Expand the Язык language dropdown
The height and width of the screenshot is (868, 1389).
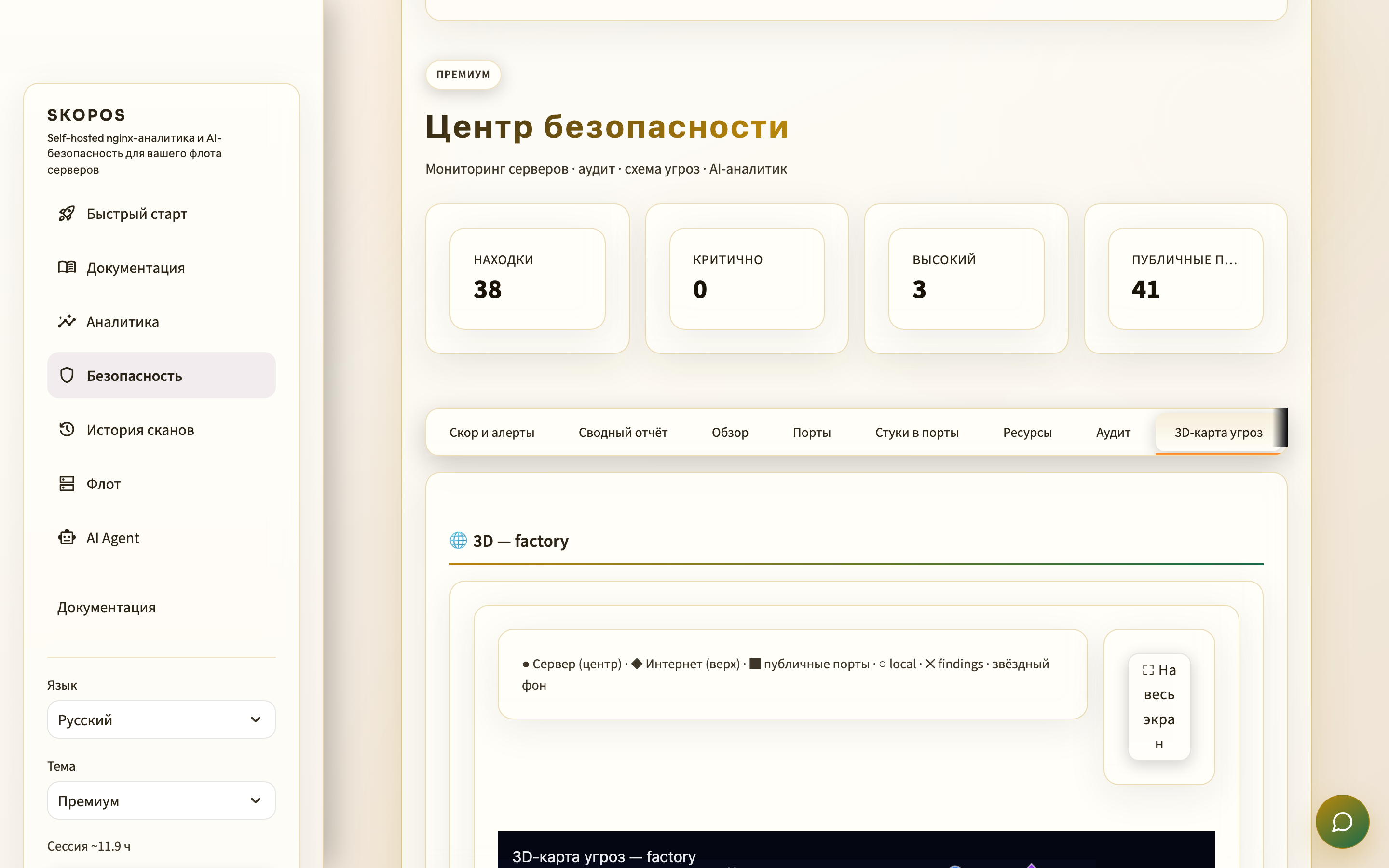(161, 719)
